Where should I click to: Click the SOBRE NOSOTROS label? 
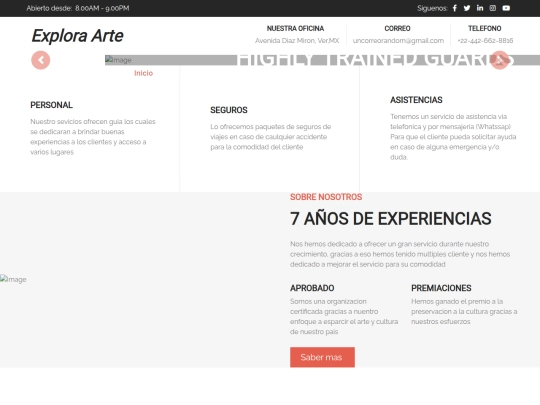click(x=326, y=197)
